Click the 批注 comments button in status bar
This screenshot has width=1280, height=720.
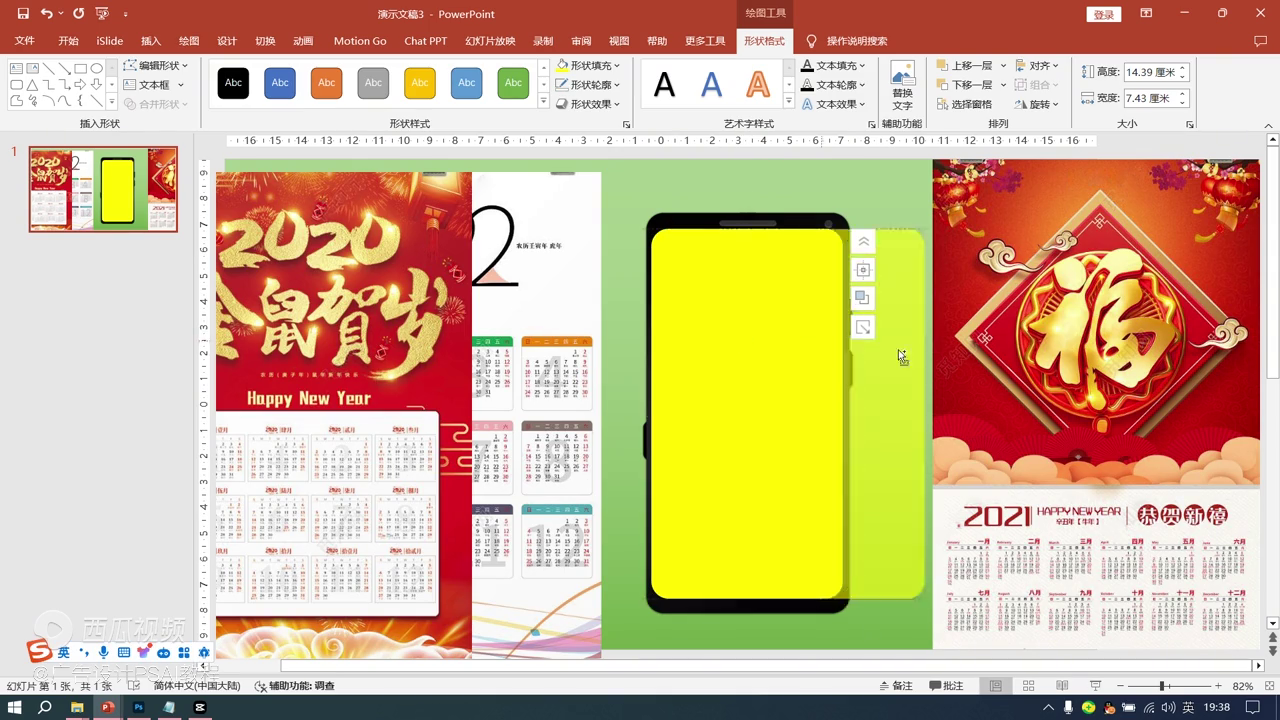(x=946, y=686)
